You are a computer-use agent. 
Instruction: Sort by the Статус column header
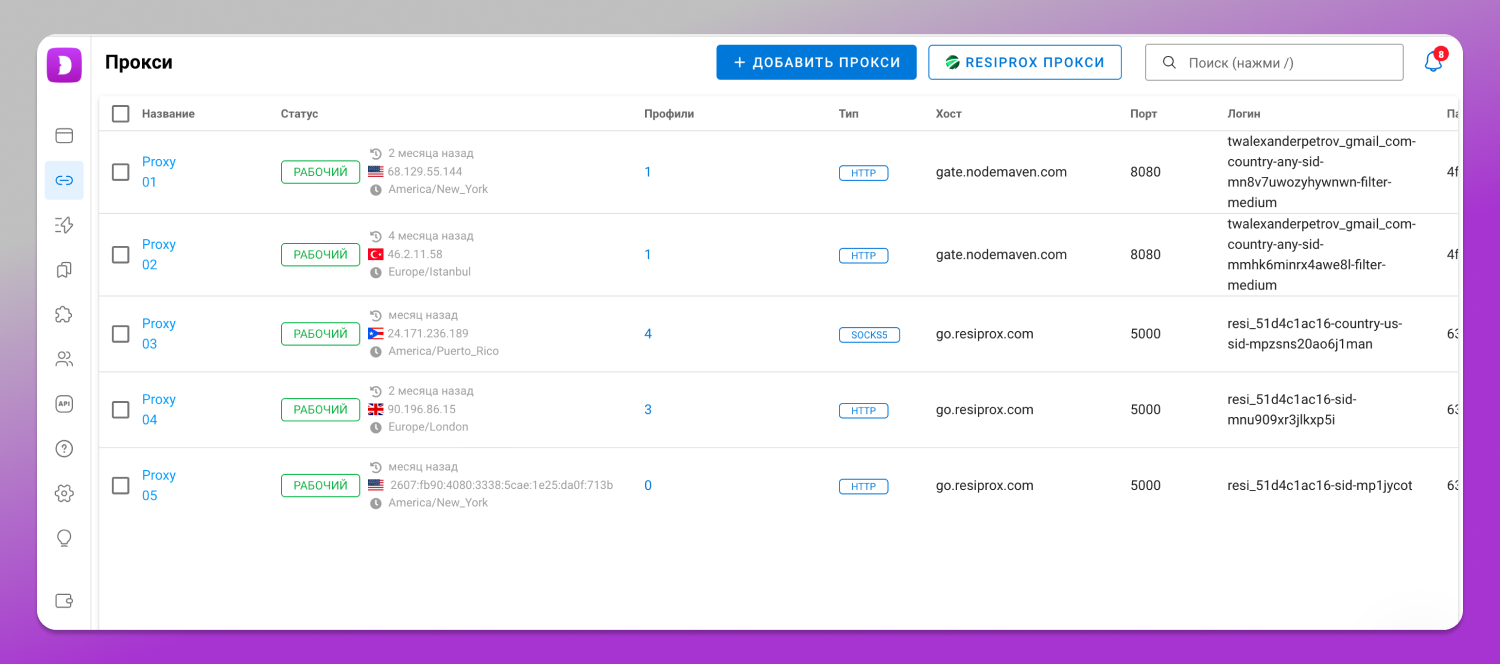click(299, 114)
